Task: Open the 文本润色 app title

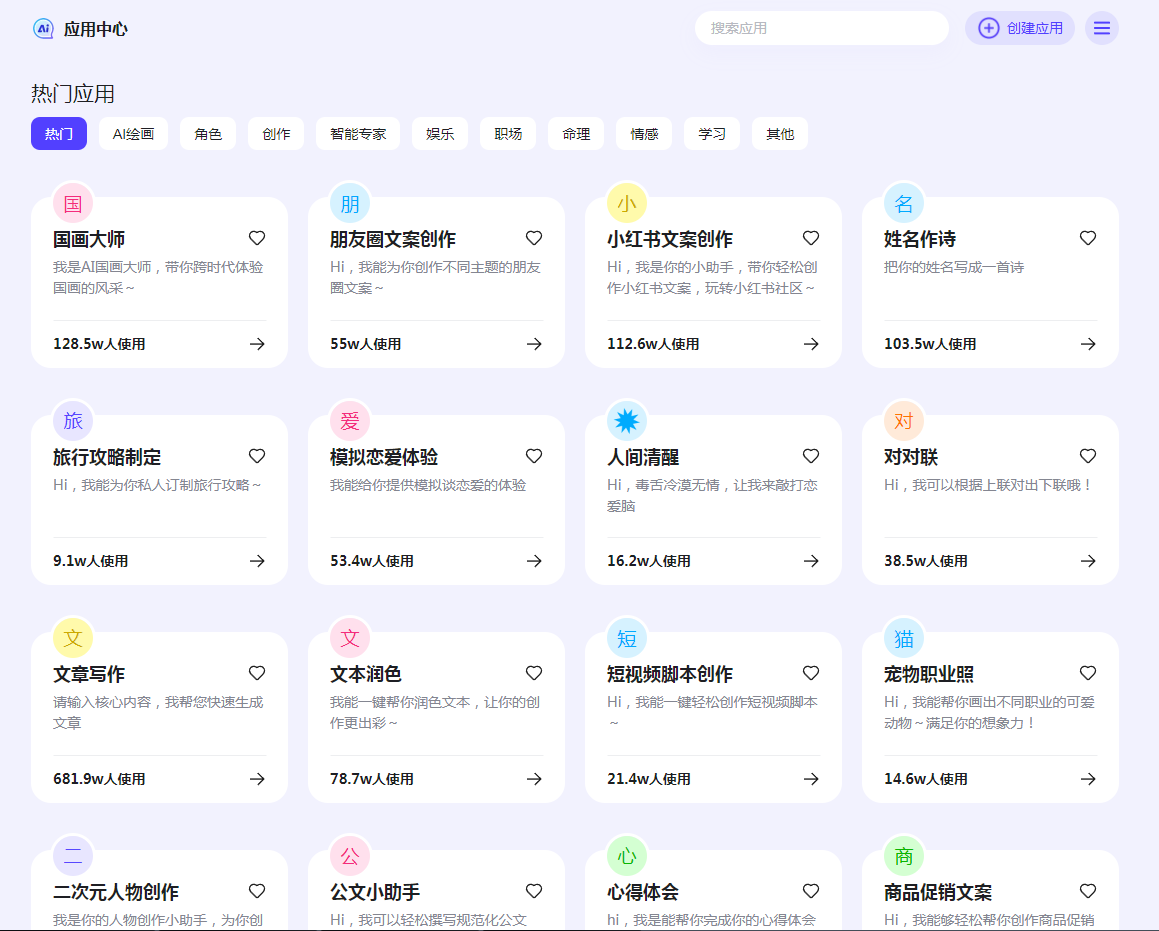Action: 366,674
